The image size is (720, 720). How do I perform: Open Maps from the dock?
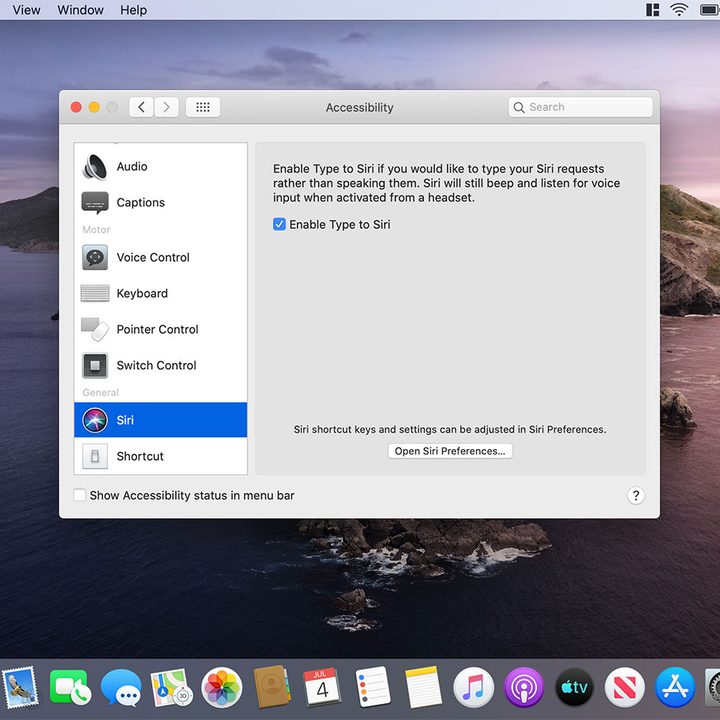pos(171,687)
